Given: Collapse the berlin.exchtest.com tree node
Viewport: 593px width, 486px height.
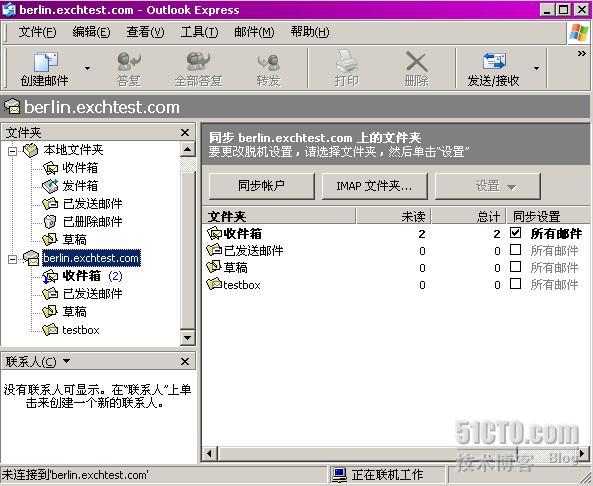Looking at the screenshot, I should click(x=12, y=259).
